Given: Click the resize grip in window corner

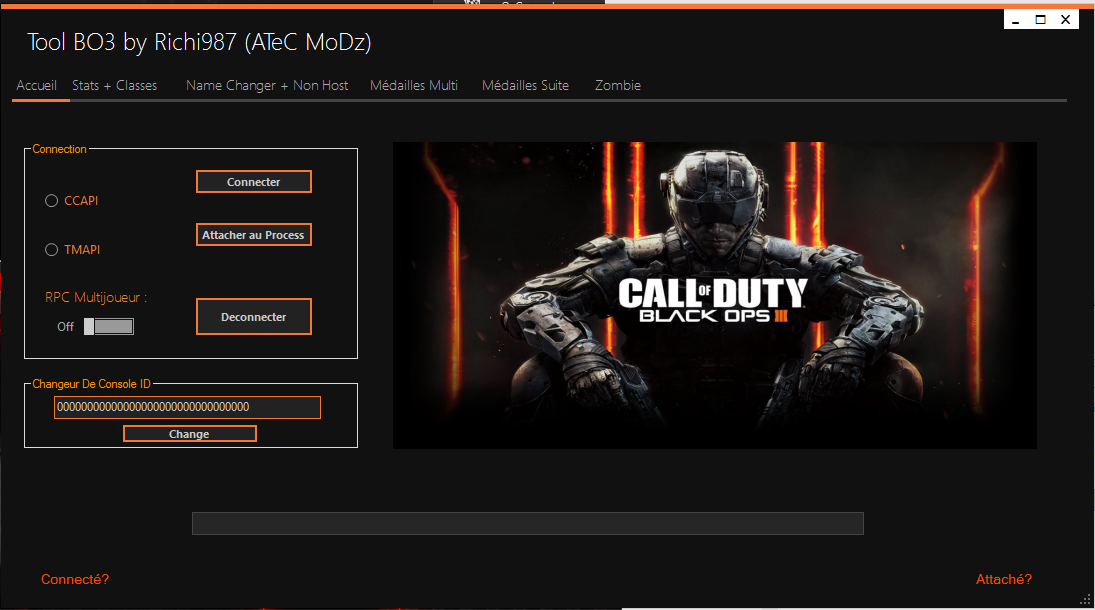Looking at the screenshot, I should pos(1085,600).
